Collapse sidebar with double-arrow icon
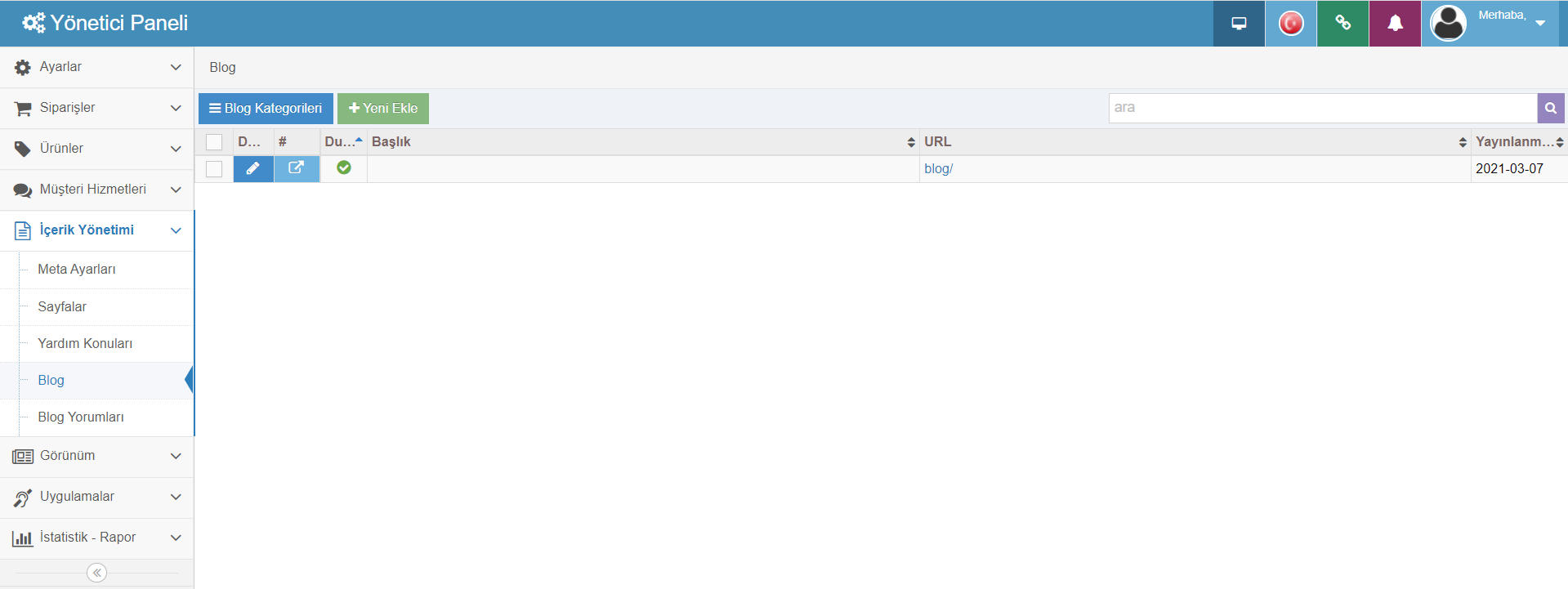The height and width of the screenshot is (589, 1568). click(96, 573)
